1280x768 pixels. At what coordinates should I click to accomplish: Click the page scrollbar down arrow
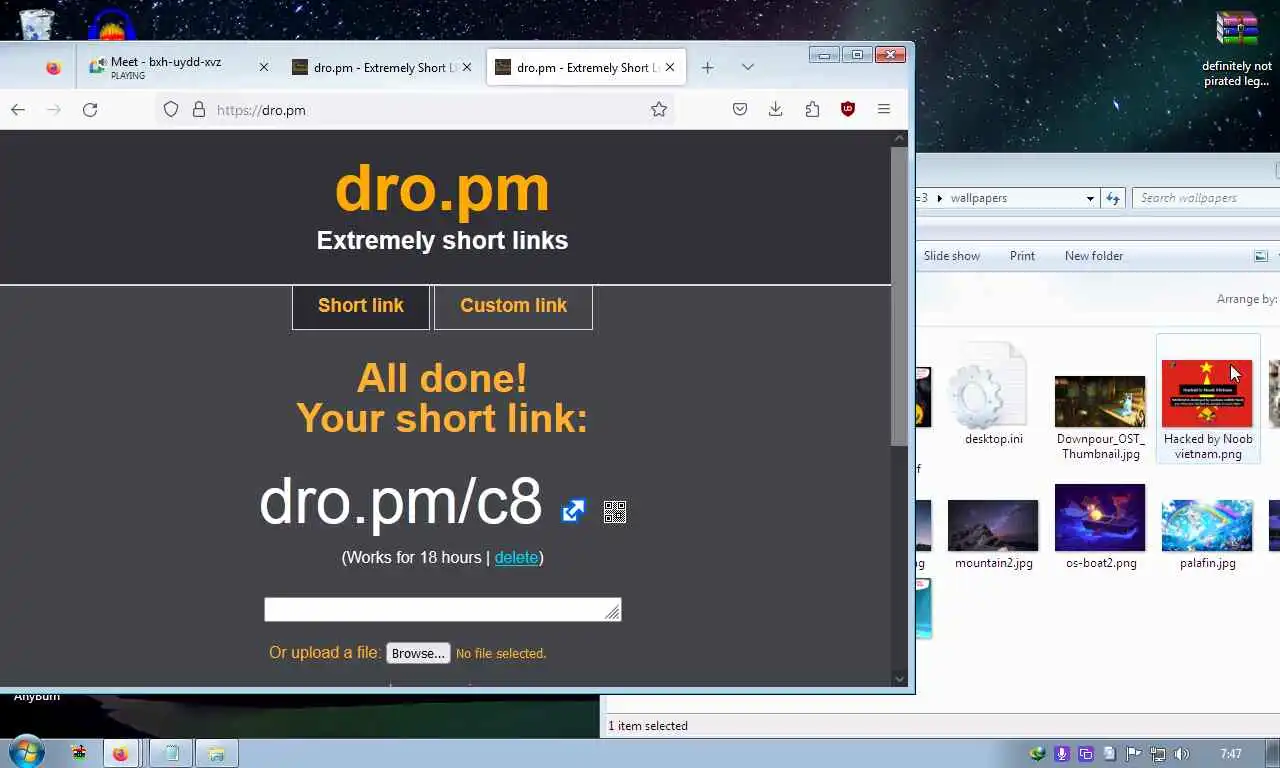(x=899, y=679)
